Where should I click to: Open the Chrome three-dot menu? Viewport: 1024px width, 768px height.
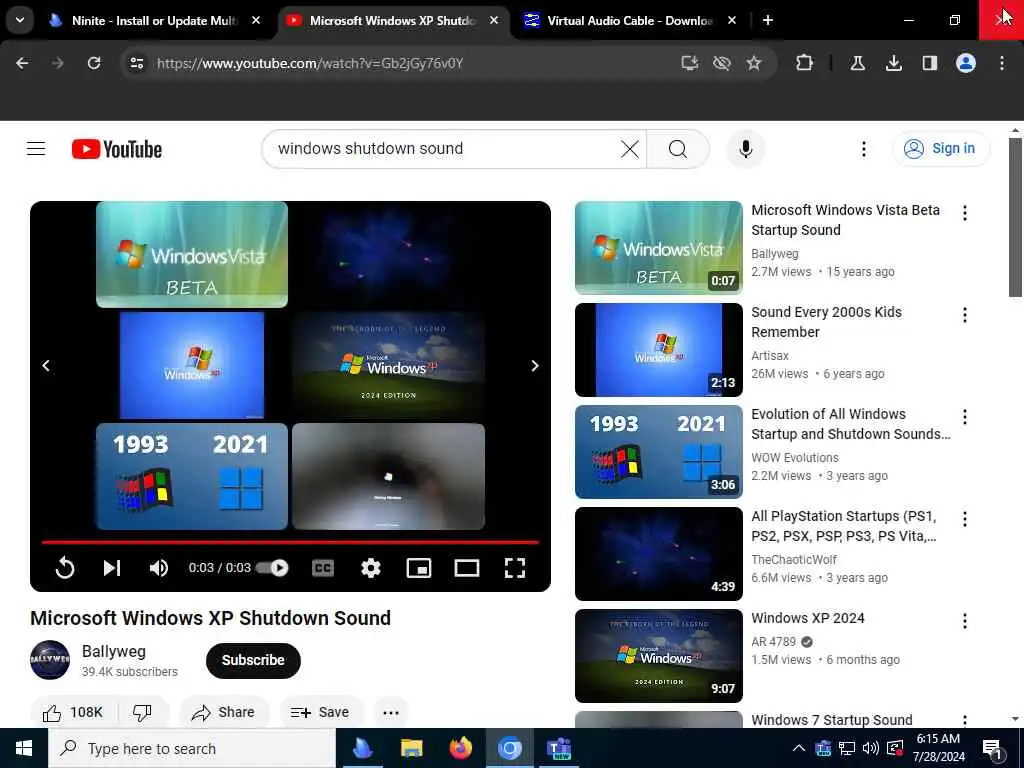click(x=1002, y=63)
